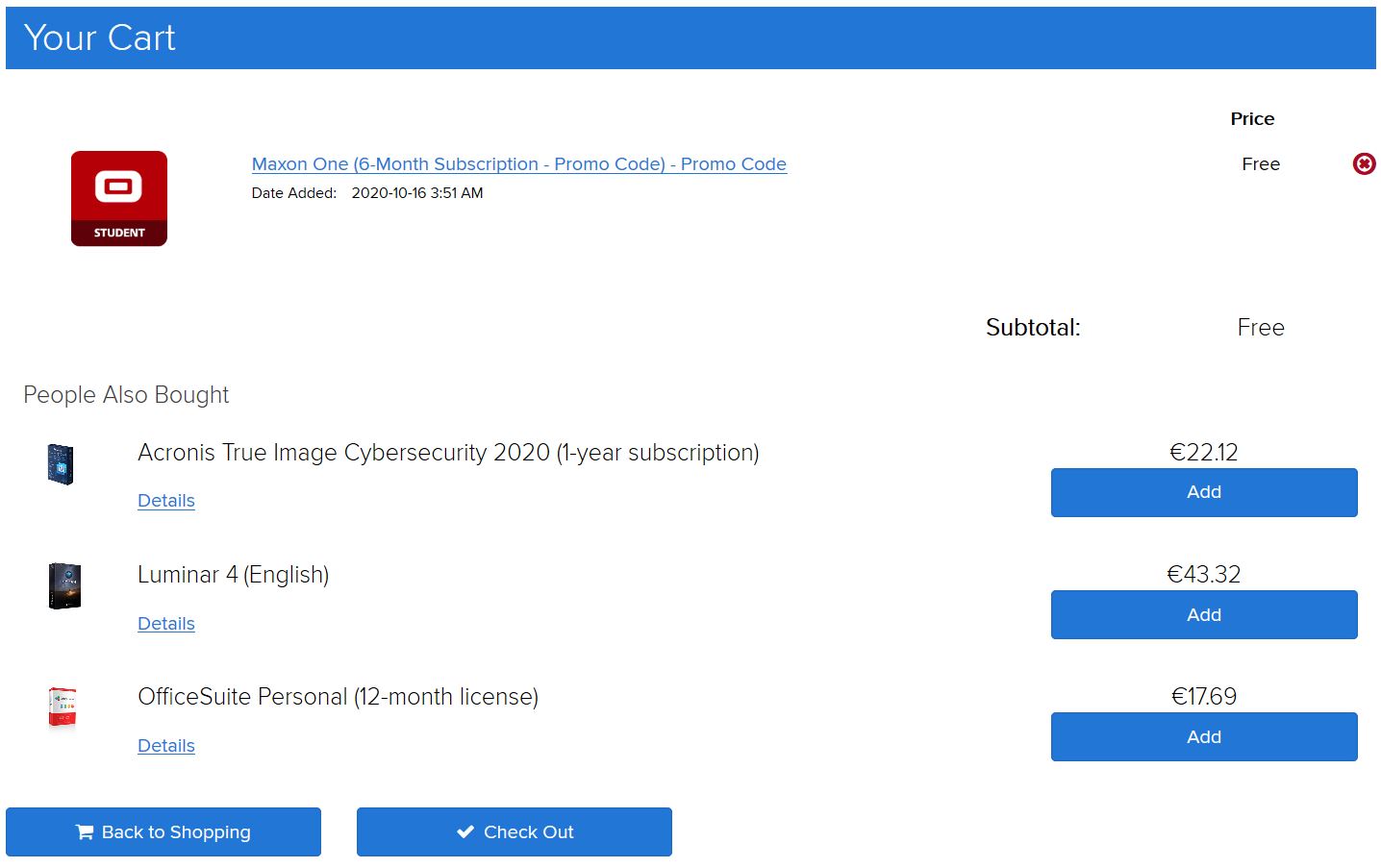Add OfficeSuite Personal priced €17.69

pyautogui.click(x=1204, y=737)
